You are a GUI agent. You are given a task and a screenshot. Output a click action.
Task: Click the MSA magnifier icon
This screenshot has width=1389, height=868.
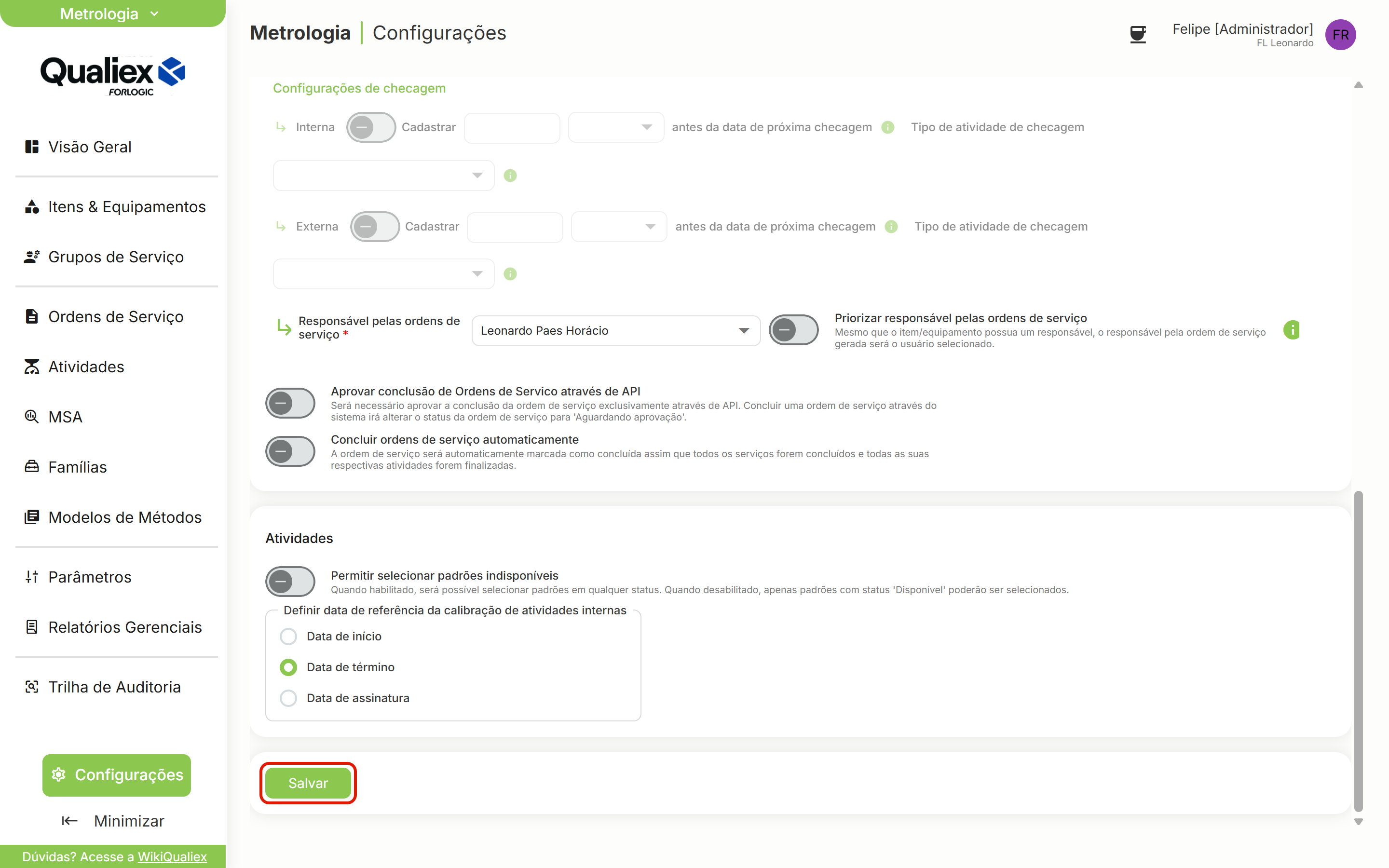[31, 416]
